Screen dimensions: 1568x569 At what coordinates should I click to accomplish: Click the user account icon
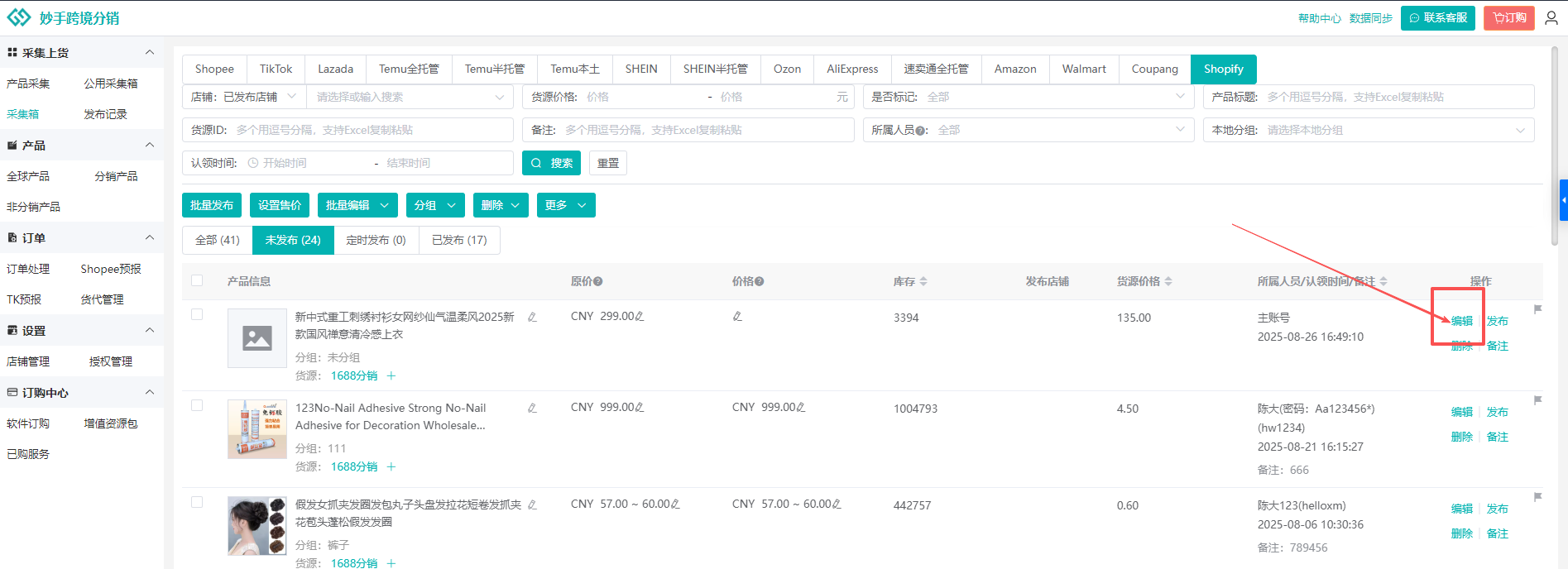pyautogui.click(x=1551, y=18)
